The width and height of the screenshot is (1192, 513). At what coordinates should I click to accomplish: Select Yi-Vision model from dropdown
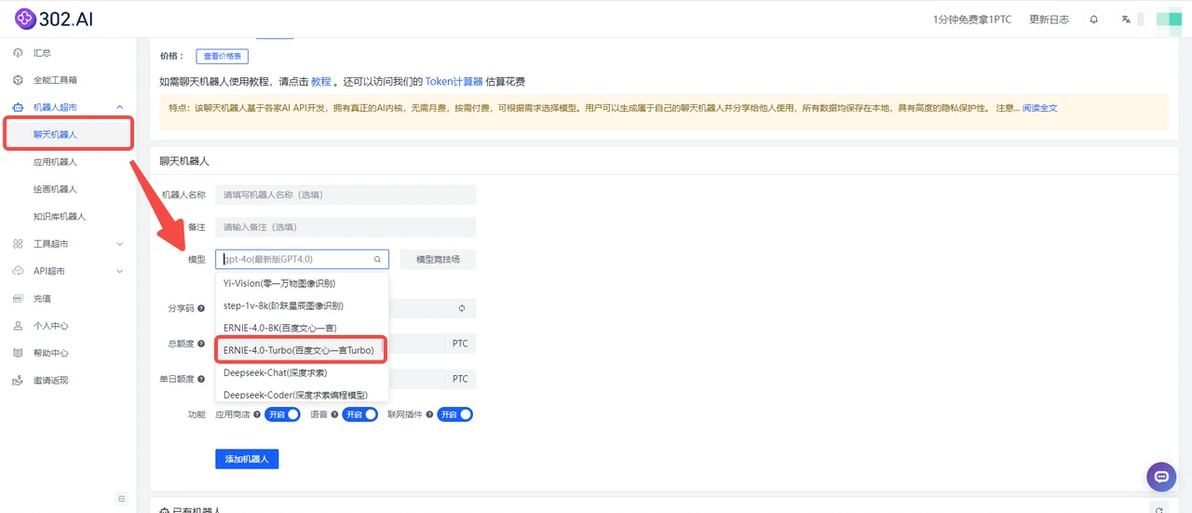302,283
